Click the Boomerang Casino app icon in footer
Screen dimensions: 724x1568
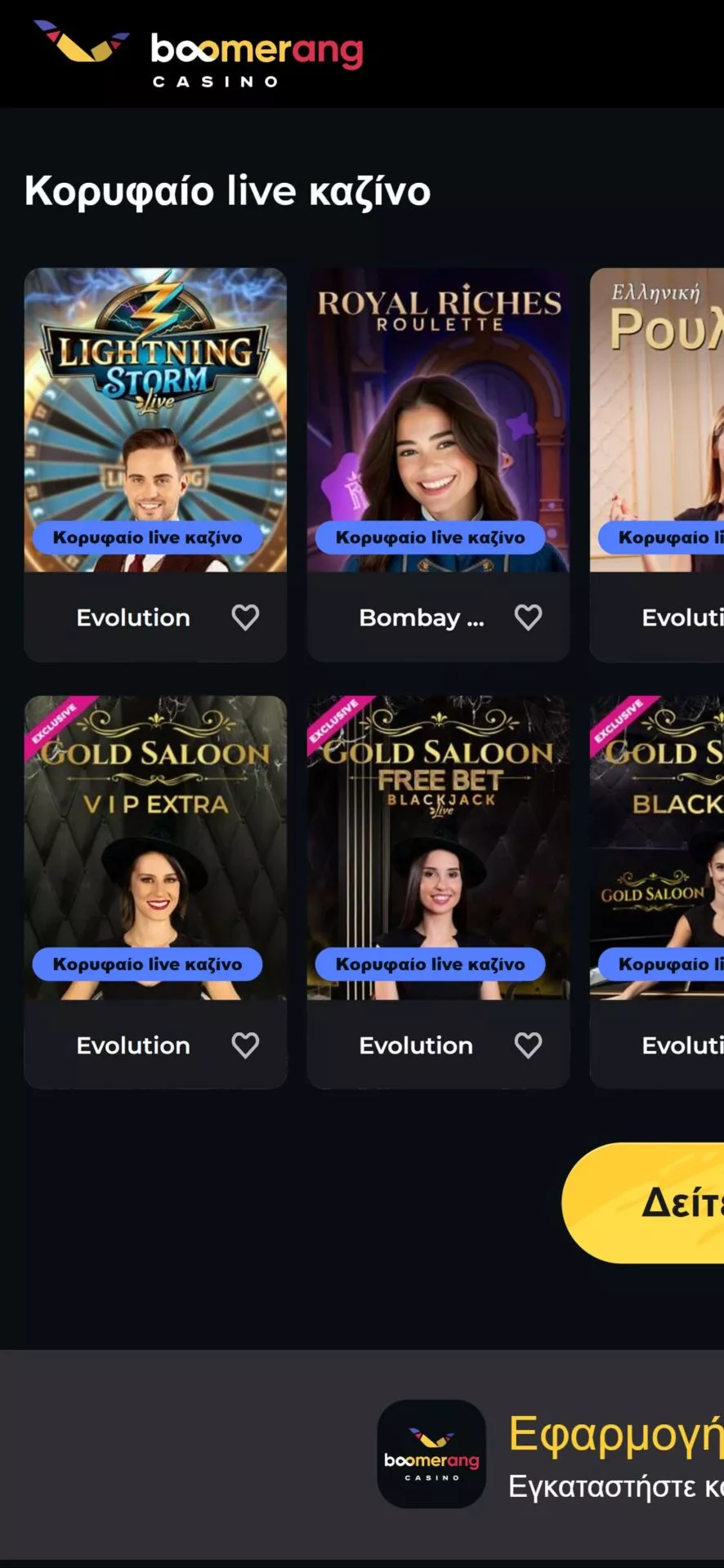pyautogui.click(x=431, y=1454)
